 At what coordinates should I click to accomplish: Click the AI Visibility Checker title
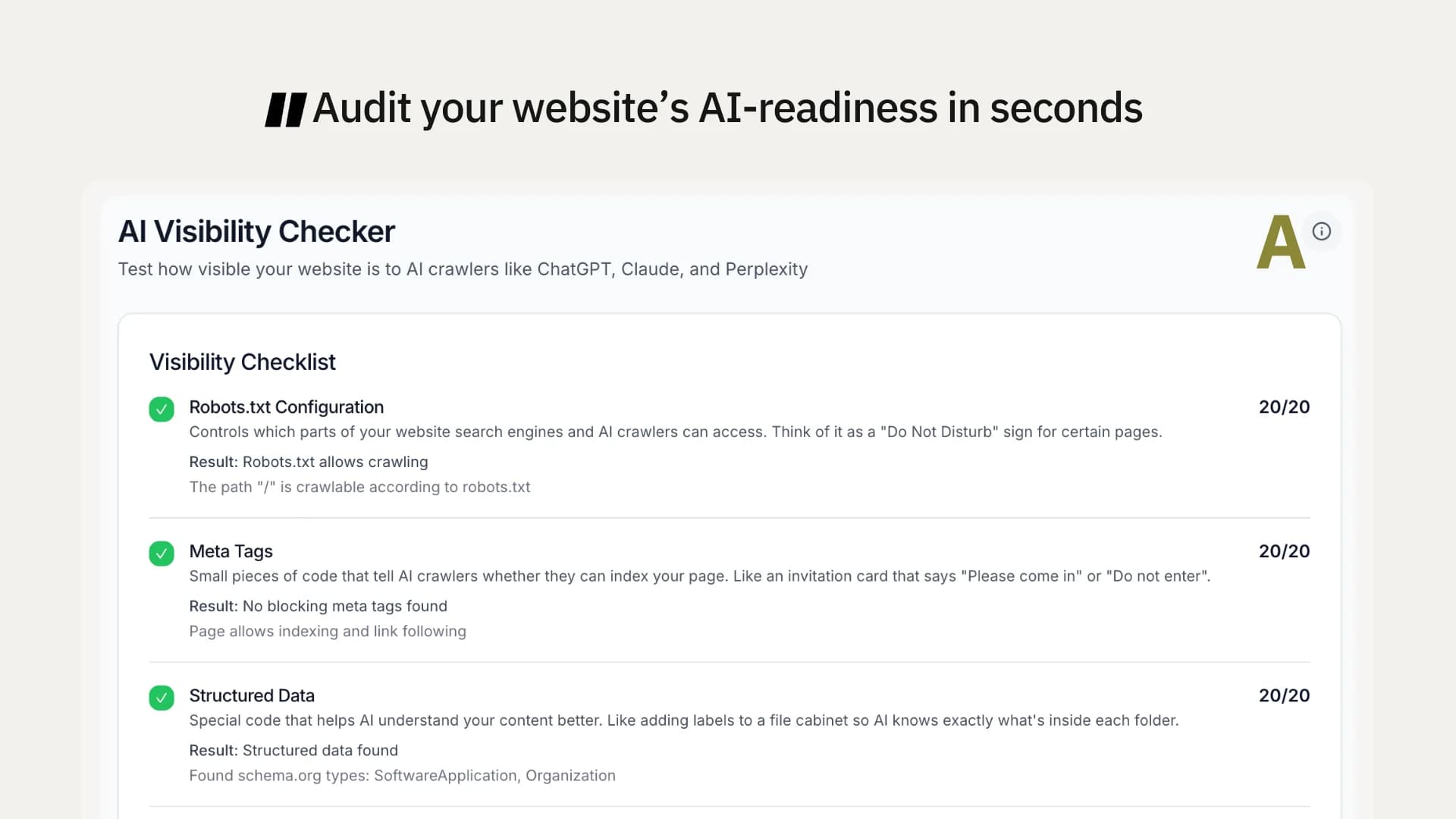click(x=256, y=231)
